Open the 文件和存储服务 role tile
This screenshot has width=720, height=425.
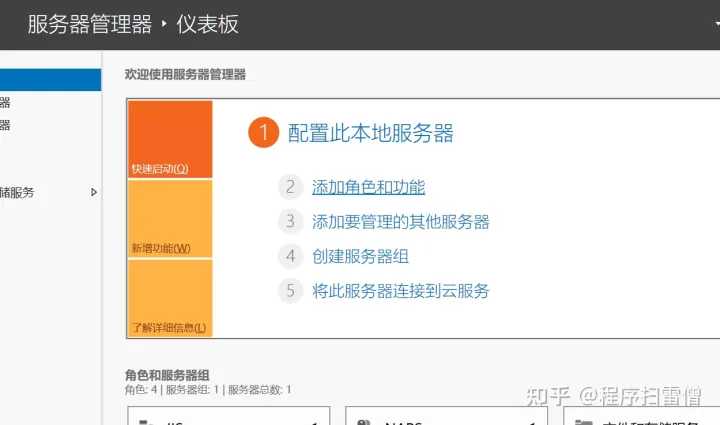coord(642,416)
